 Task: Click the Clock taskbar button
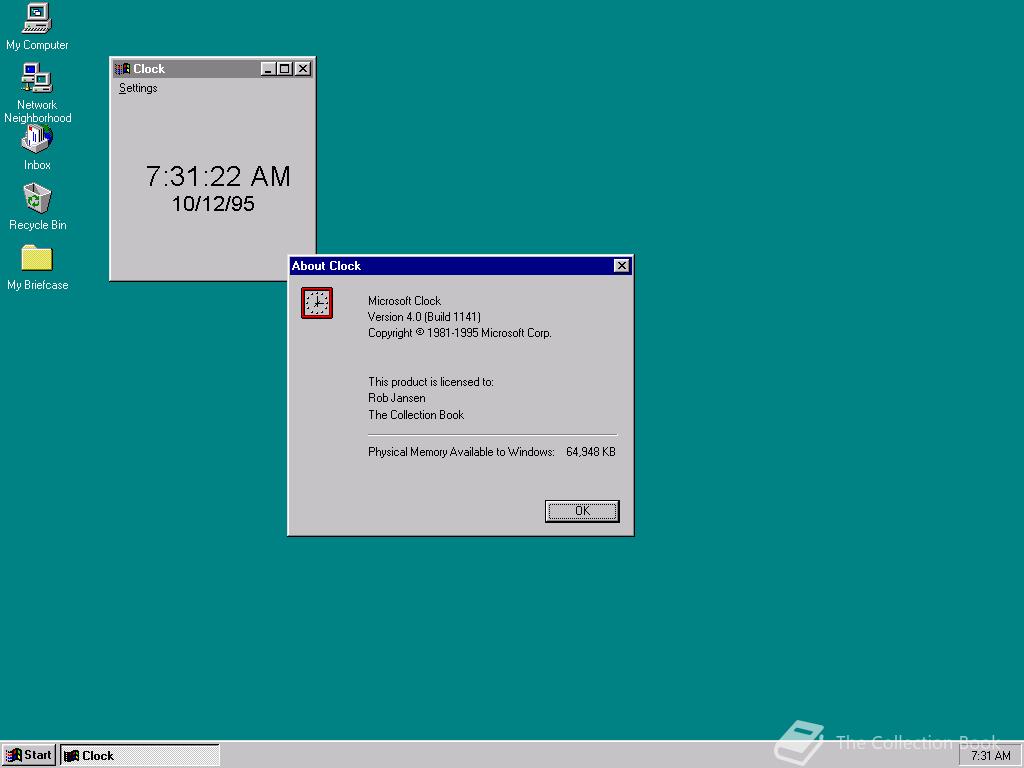point(140,755)
